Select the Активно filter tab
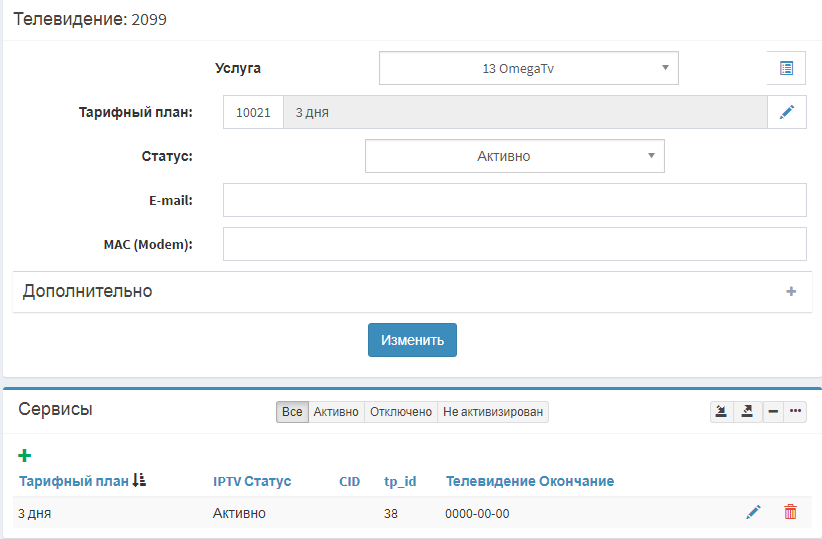This screenshot has width=822, height=539. pos(336,412)
